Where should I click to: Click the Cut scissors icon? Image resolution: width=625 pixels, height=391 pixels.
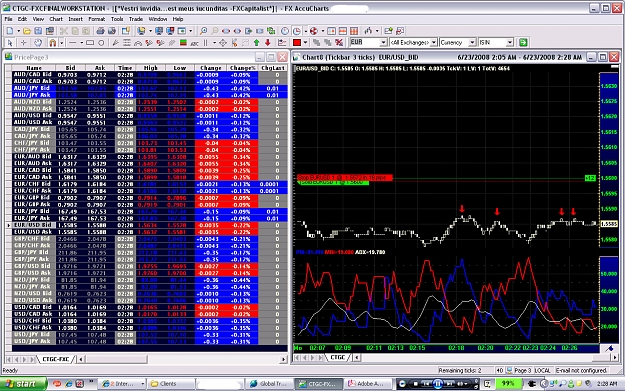63,31
